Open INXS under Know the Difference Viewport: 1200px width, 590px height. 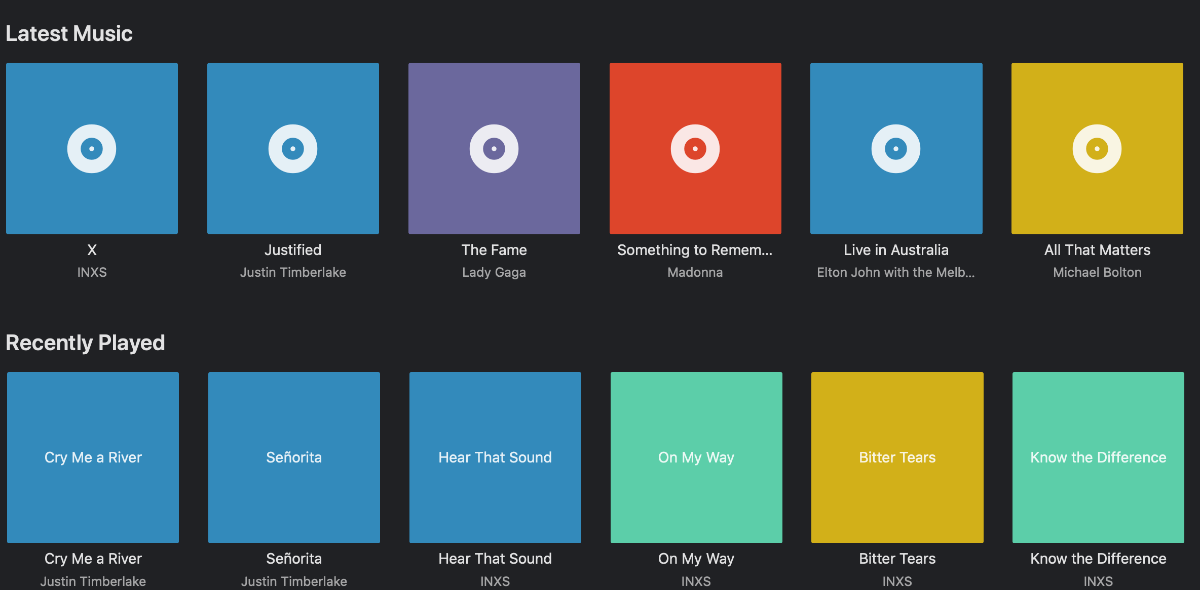(1098, 581)
